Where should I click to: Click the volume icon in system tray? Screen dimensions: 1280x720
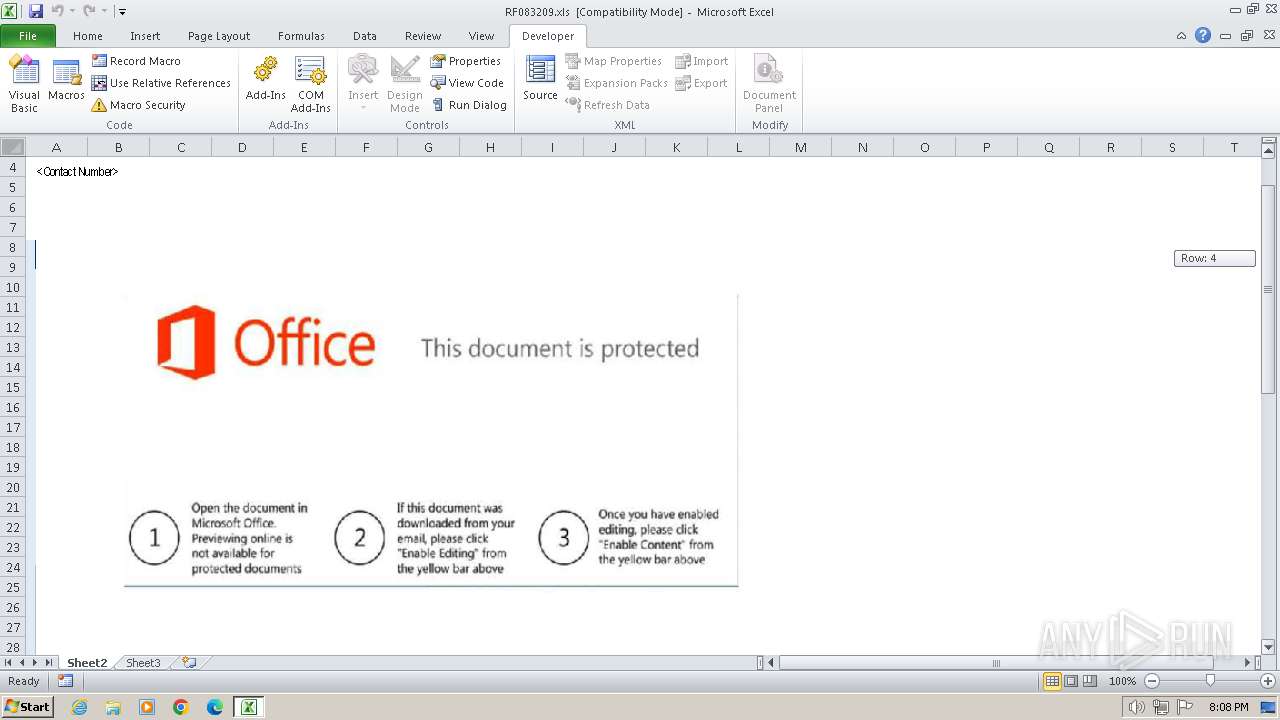click(1137, 707)
